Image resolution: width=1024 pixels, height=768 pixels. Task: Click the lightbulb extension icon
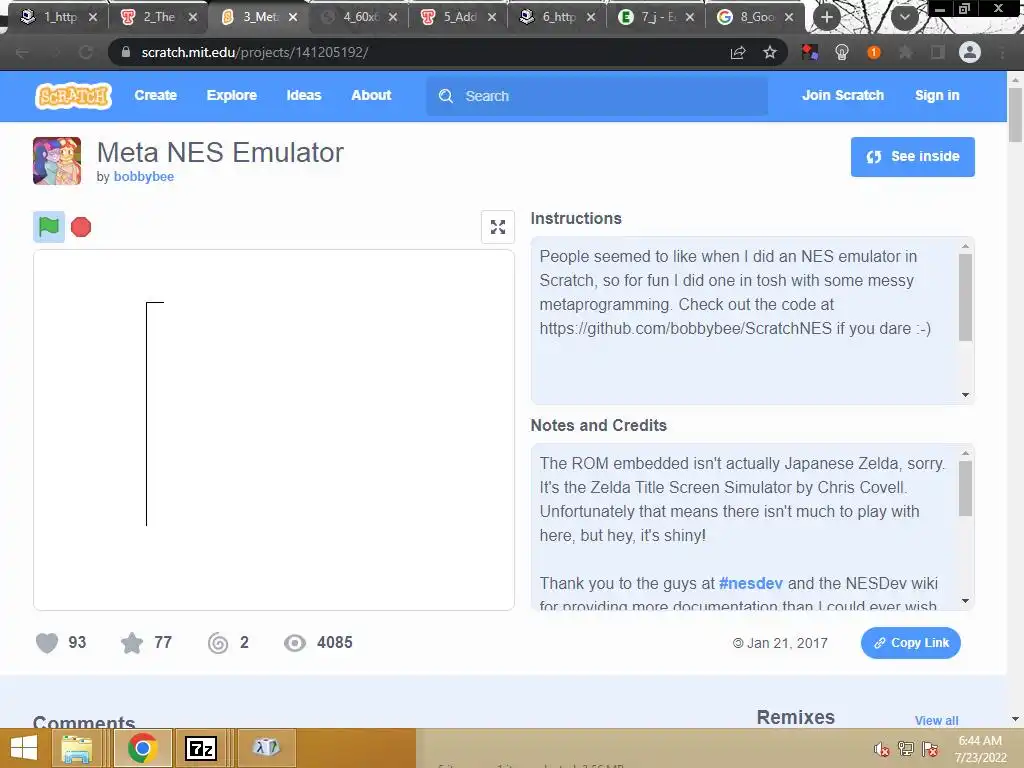click(842, 52)
